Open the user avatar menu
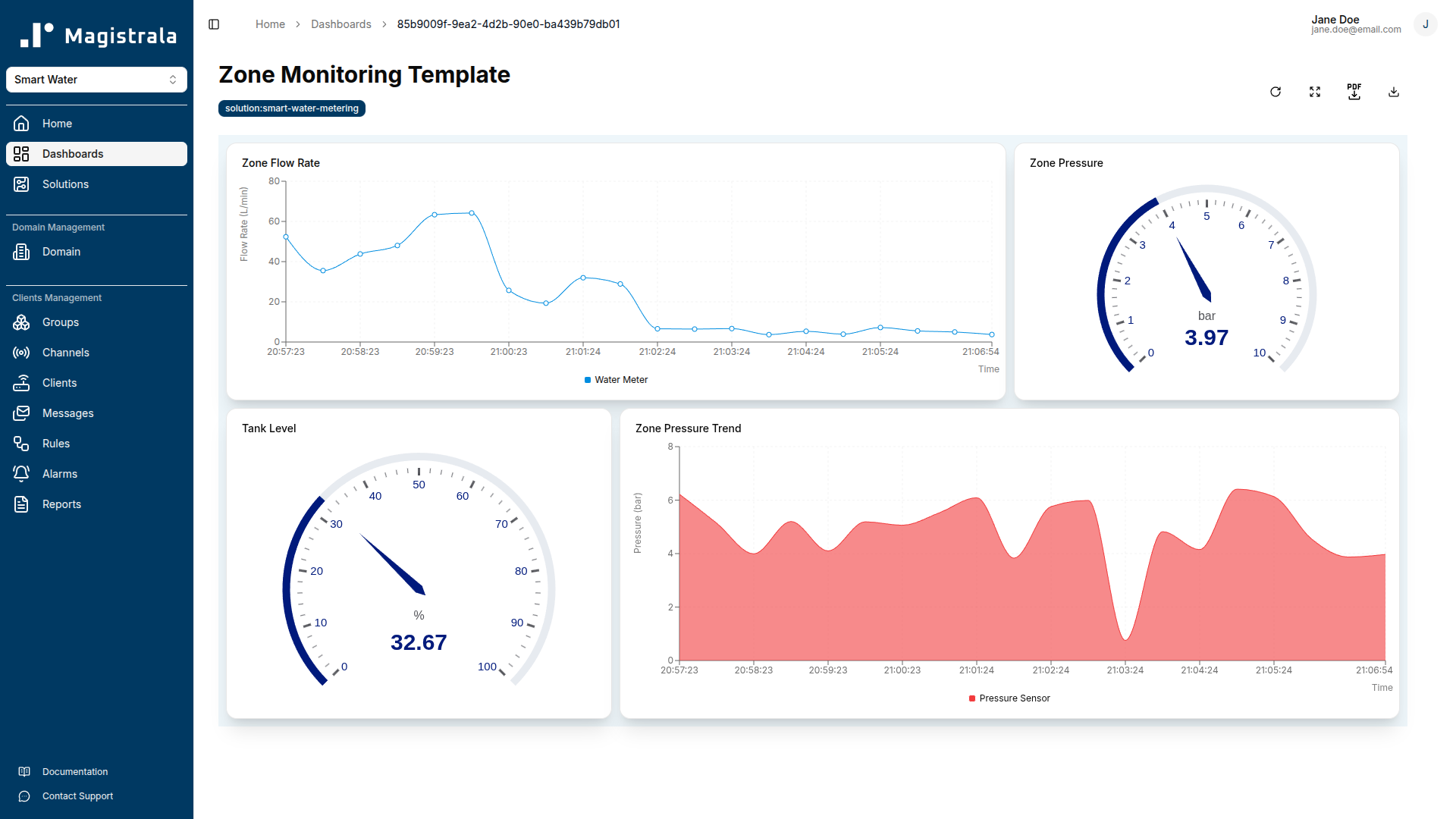This screenshot has height=819, width=1456. [1426, 24]
